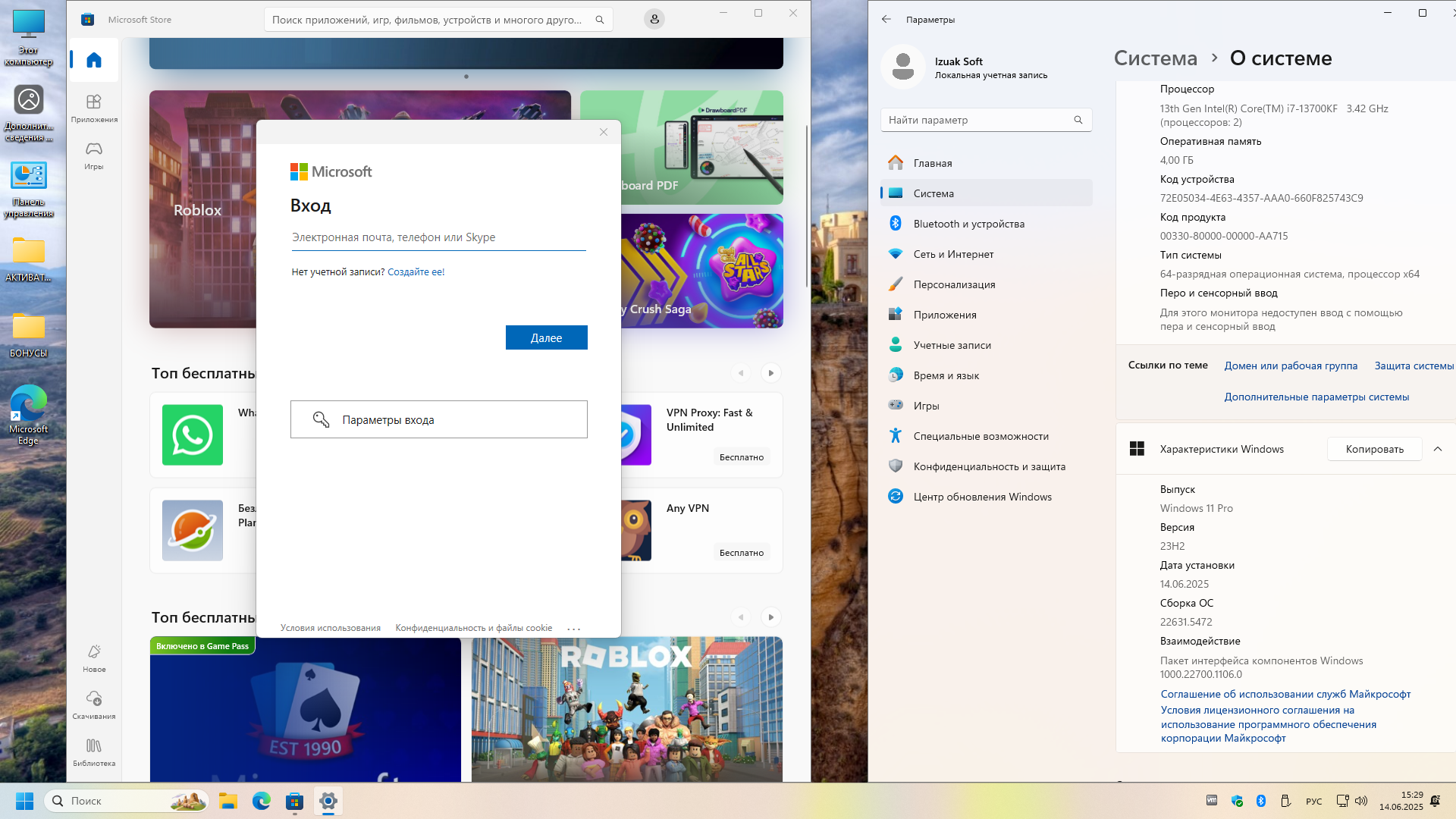Click the Создайте ее! link
This screenshot has width=1456, height=819.
point(416,271)
